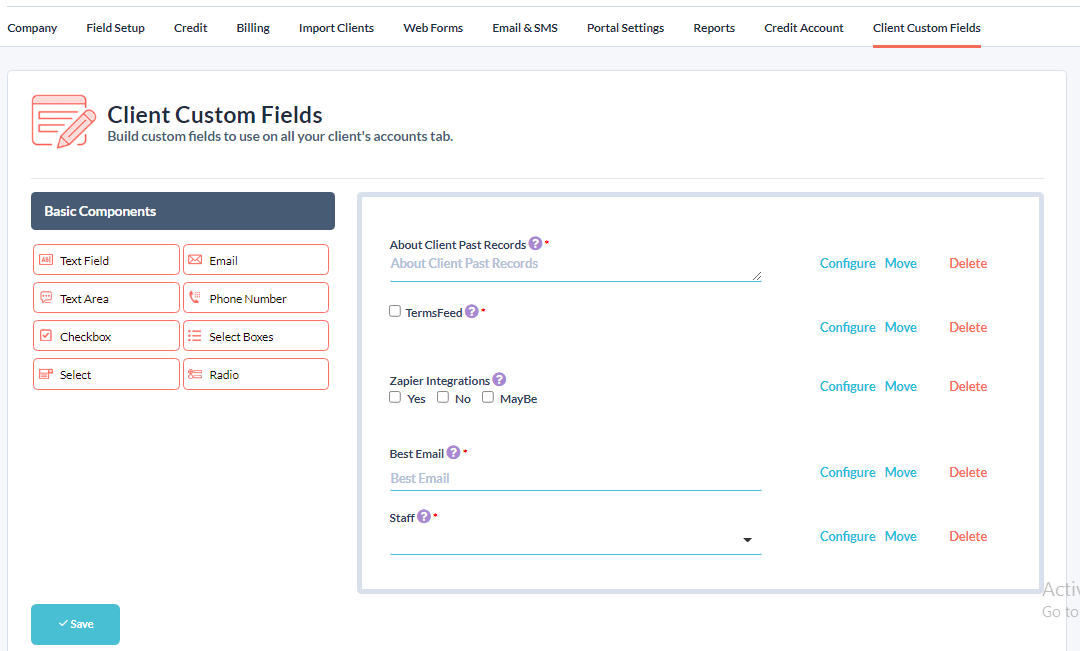Select the Email component icon
The image size is (1080, 651).
tap(195, 260)
